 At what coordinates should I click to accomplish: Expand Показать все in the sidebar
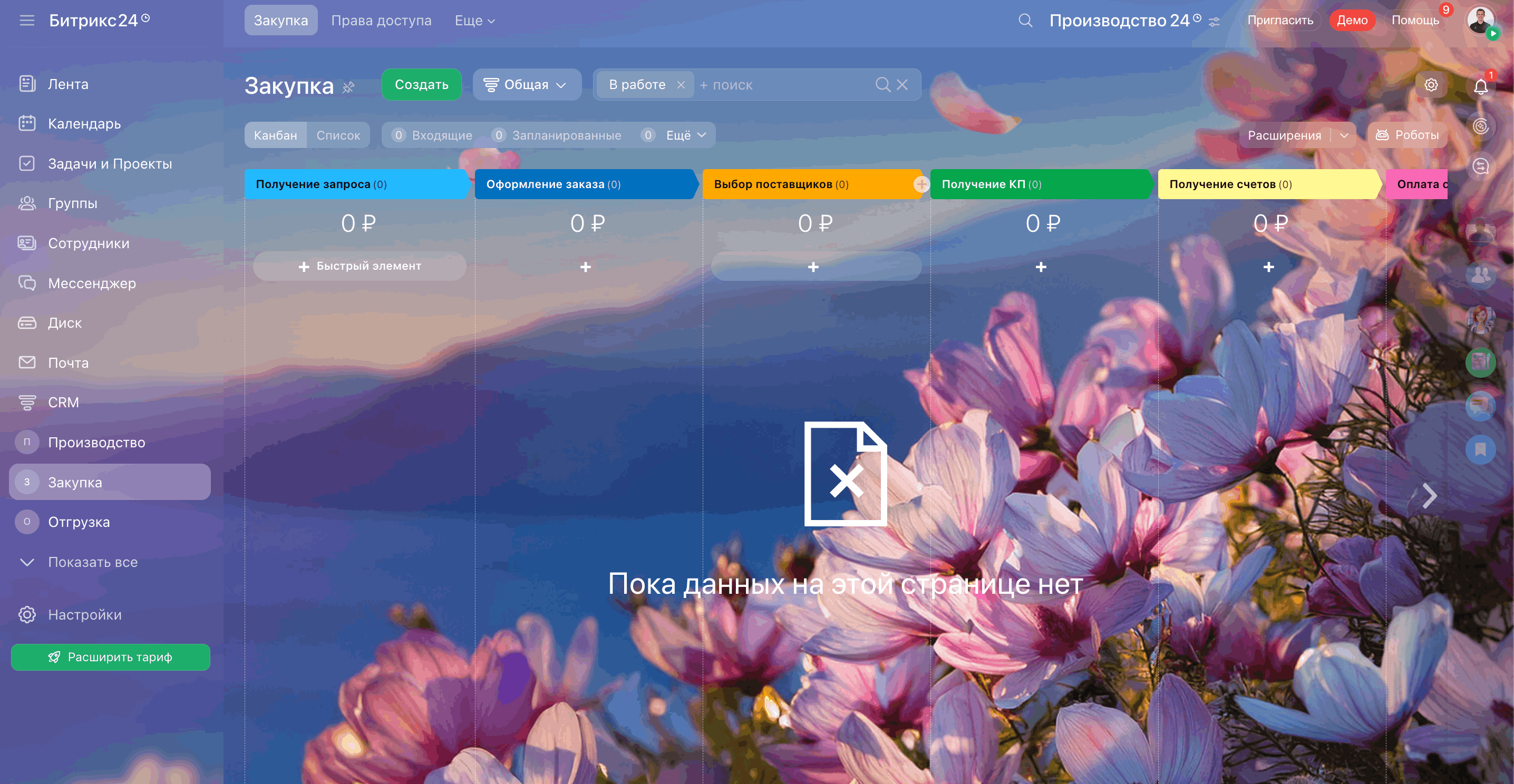coord(92,562)
